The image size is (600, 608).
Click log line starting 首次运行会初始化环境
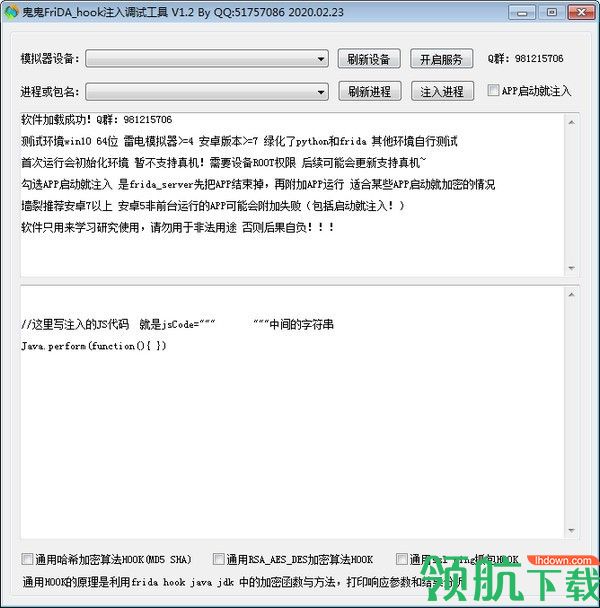click(223, 162)
